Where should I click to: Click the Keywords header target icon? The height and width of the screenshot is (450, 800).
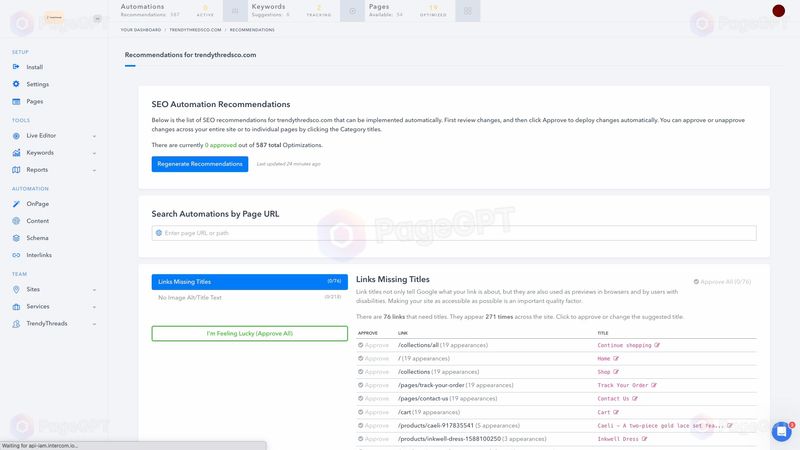pos(353,11)
